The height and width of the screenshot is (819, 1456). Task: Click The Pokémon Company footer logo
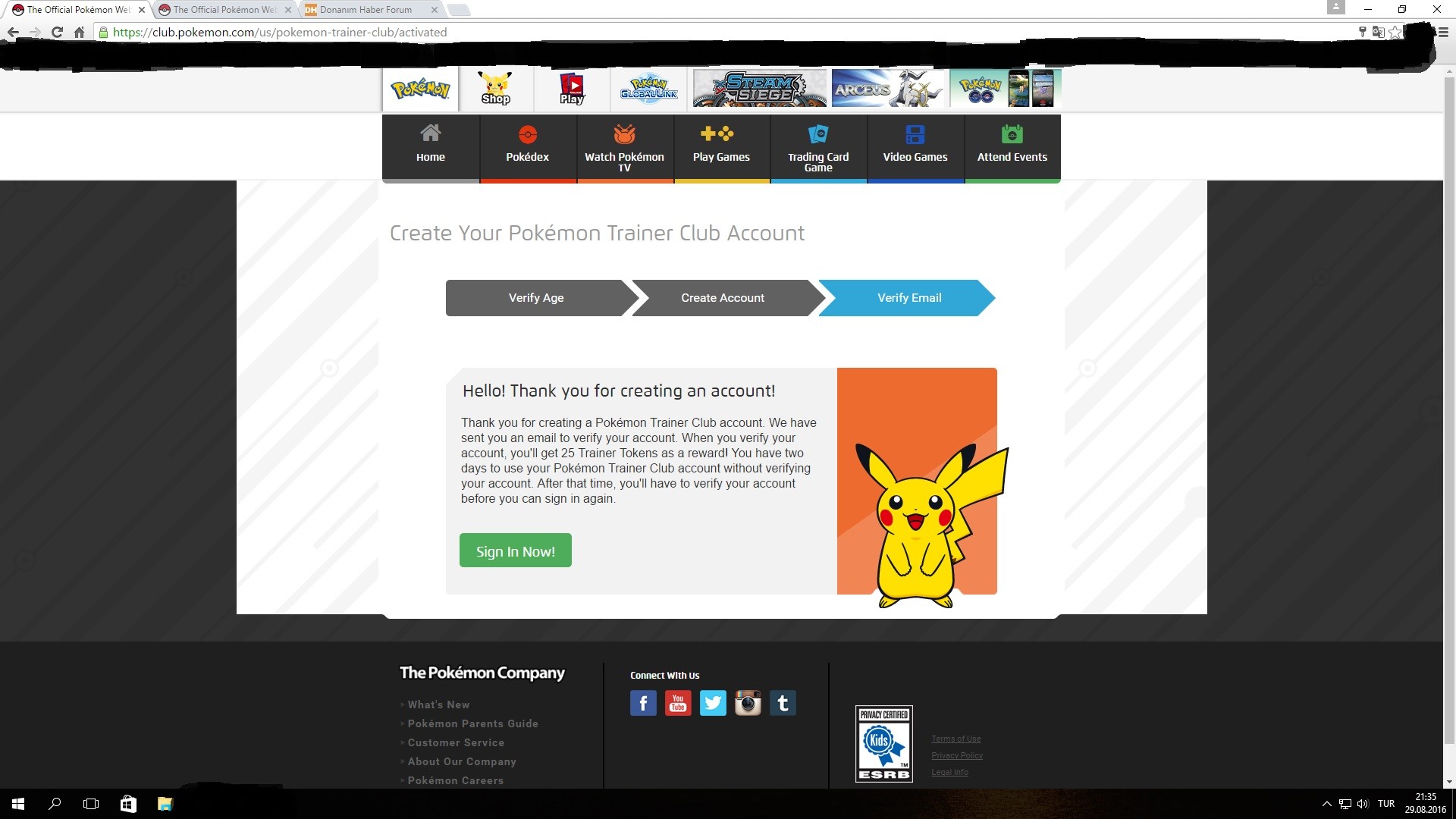tap(482, 673)
